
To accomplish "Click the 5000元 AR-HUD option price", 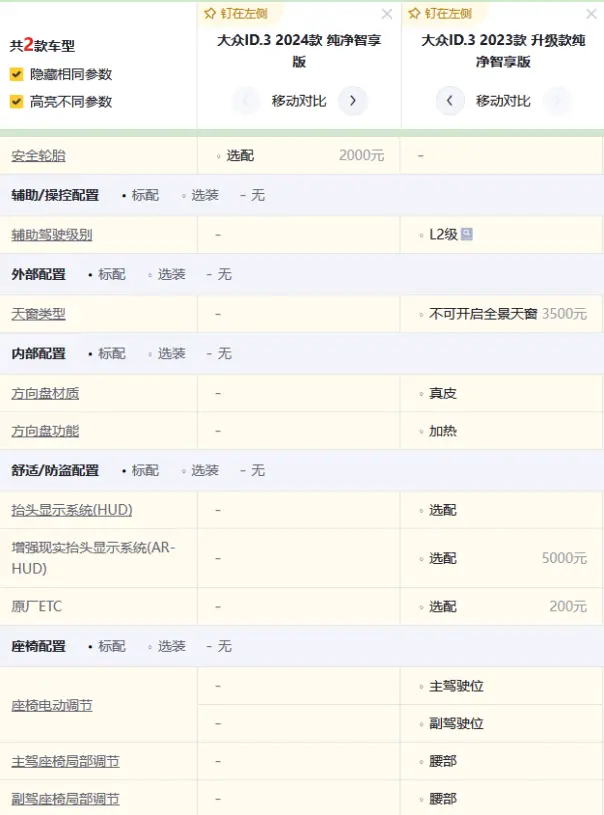I will (564, 558).
